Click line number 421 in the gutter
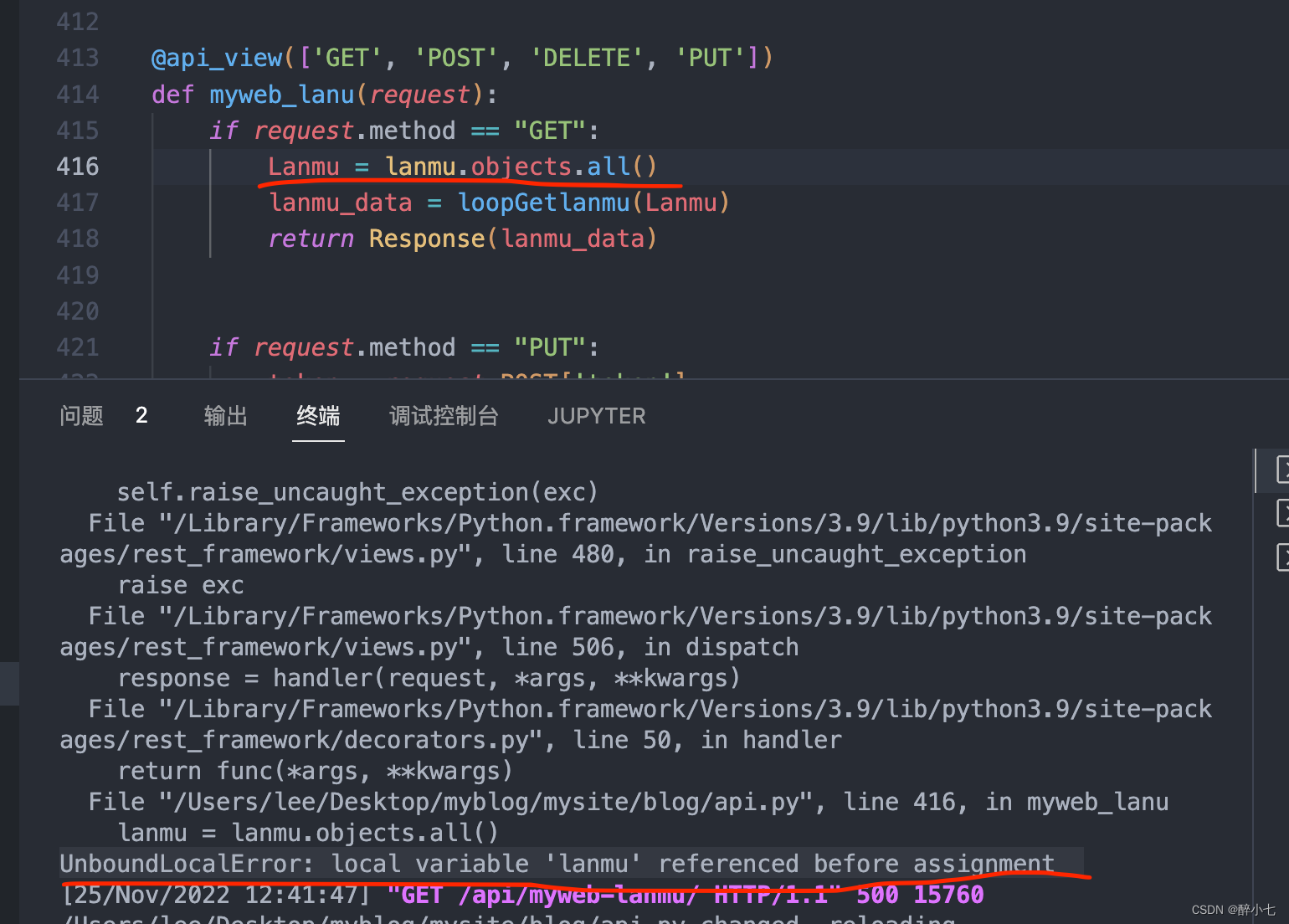The width and height of the screenshot is (1289, 924). click(78, 347)
